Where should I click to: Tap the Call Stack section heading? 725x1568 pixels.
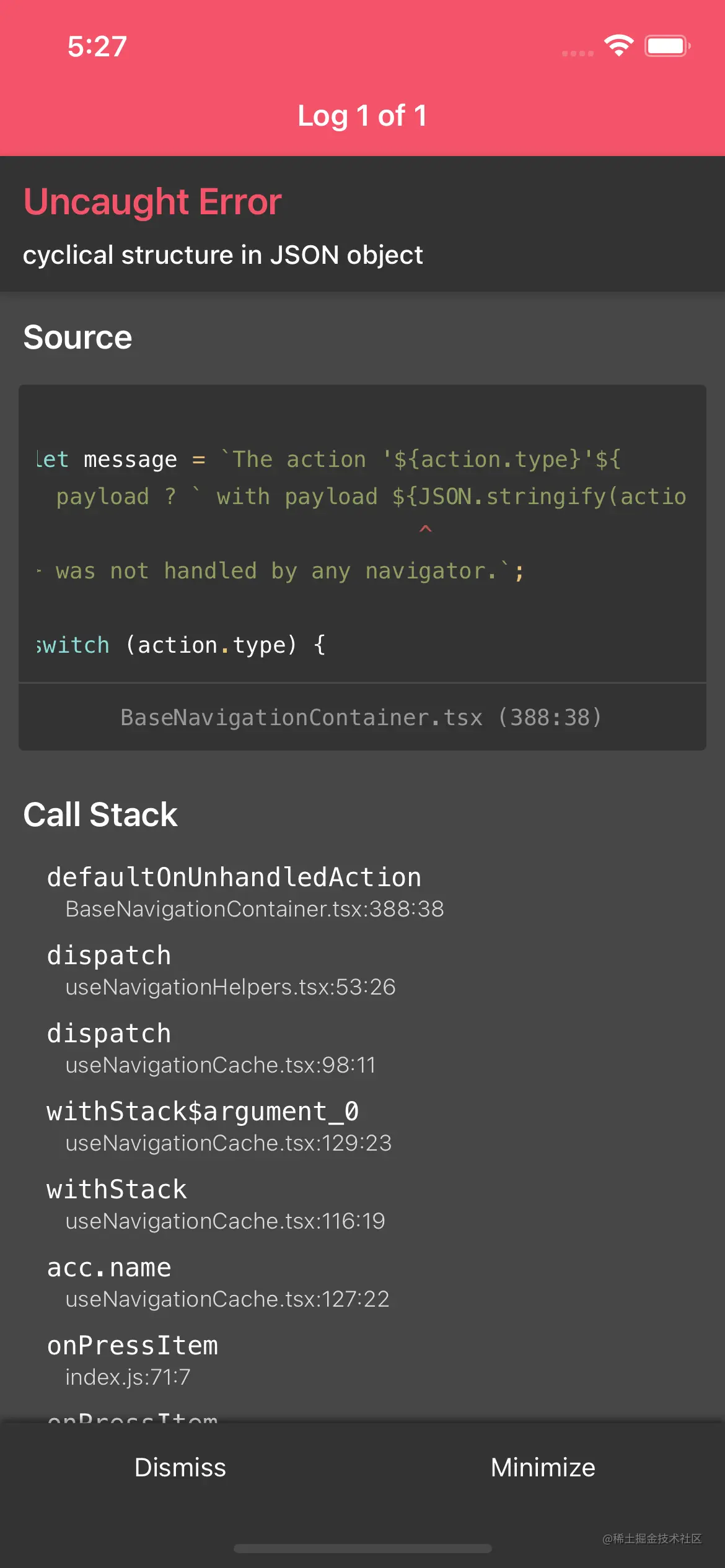[100, 814]
